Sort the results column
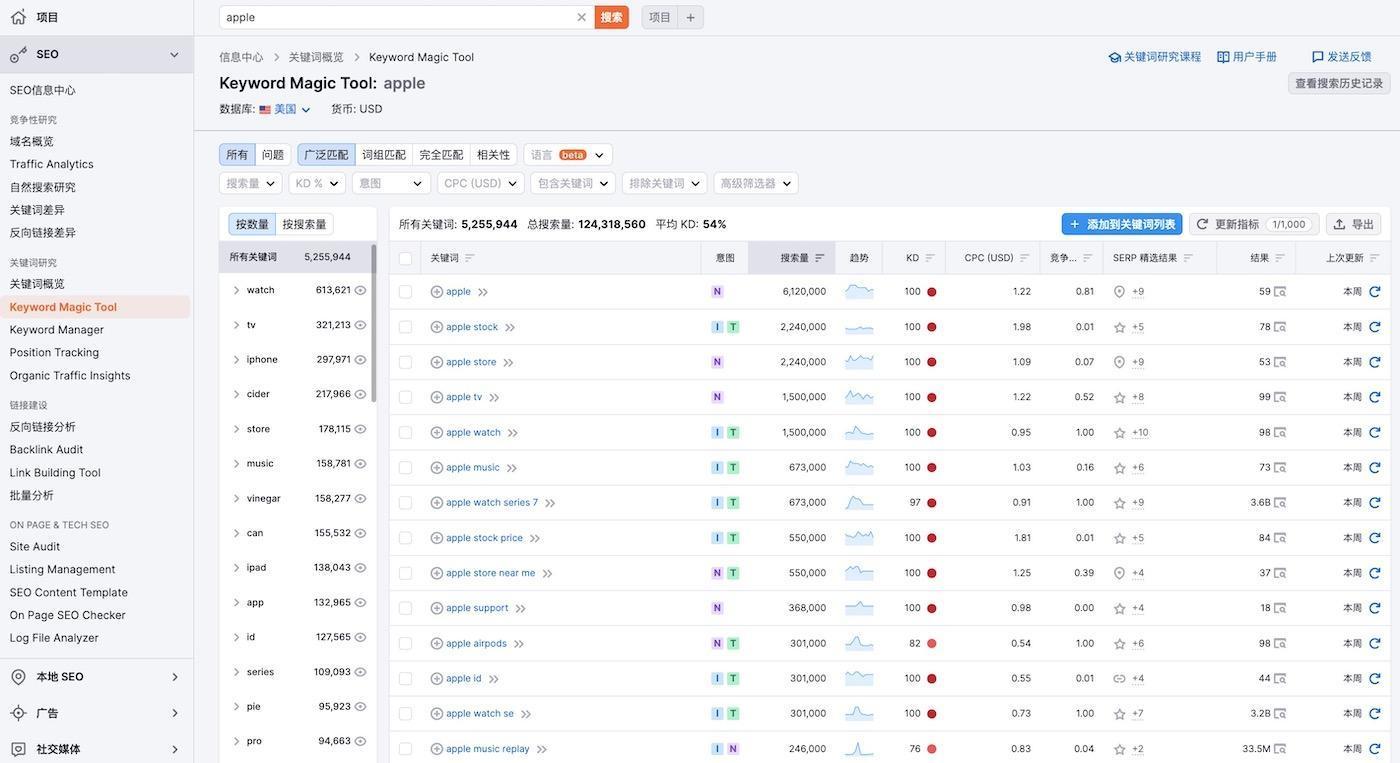 tap(1280, 258)
